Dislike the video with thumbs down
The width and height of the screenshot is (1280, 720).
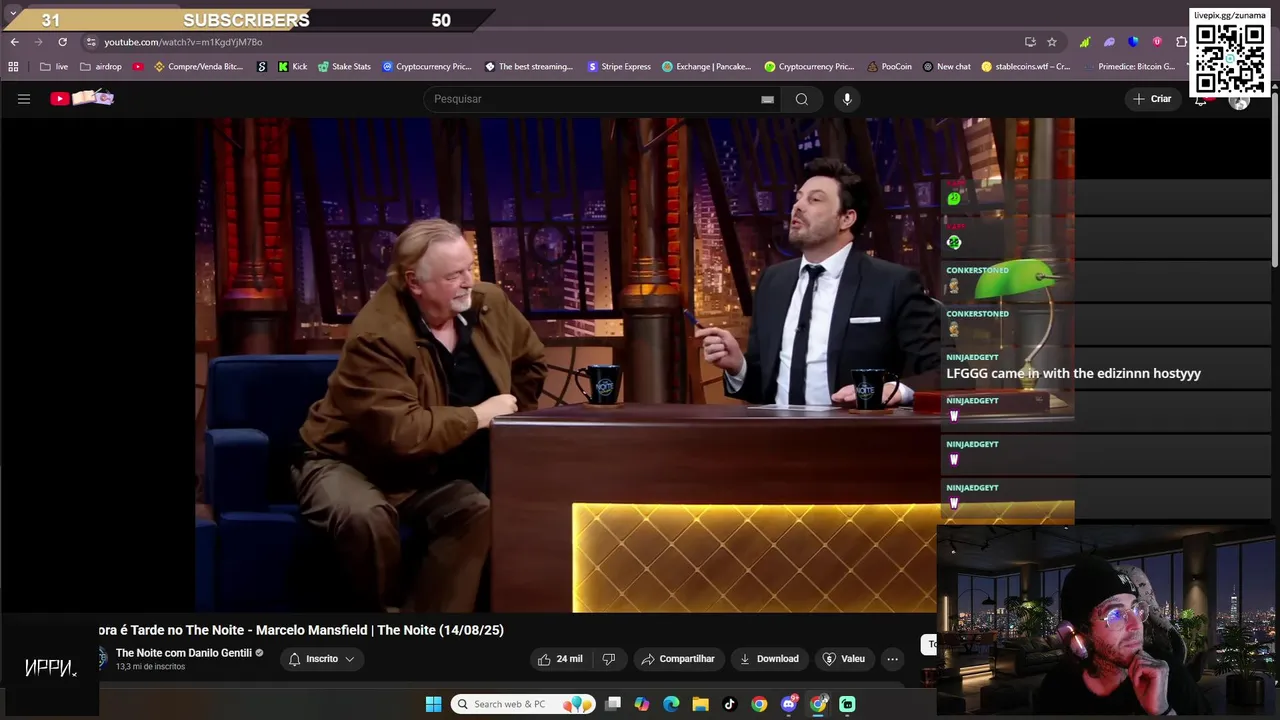(x=609, y=659)
